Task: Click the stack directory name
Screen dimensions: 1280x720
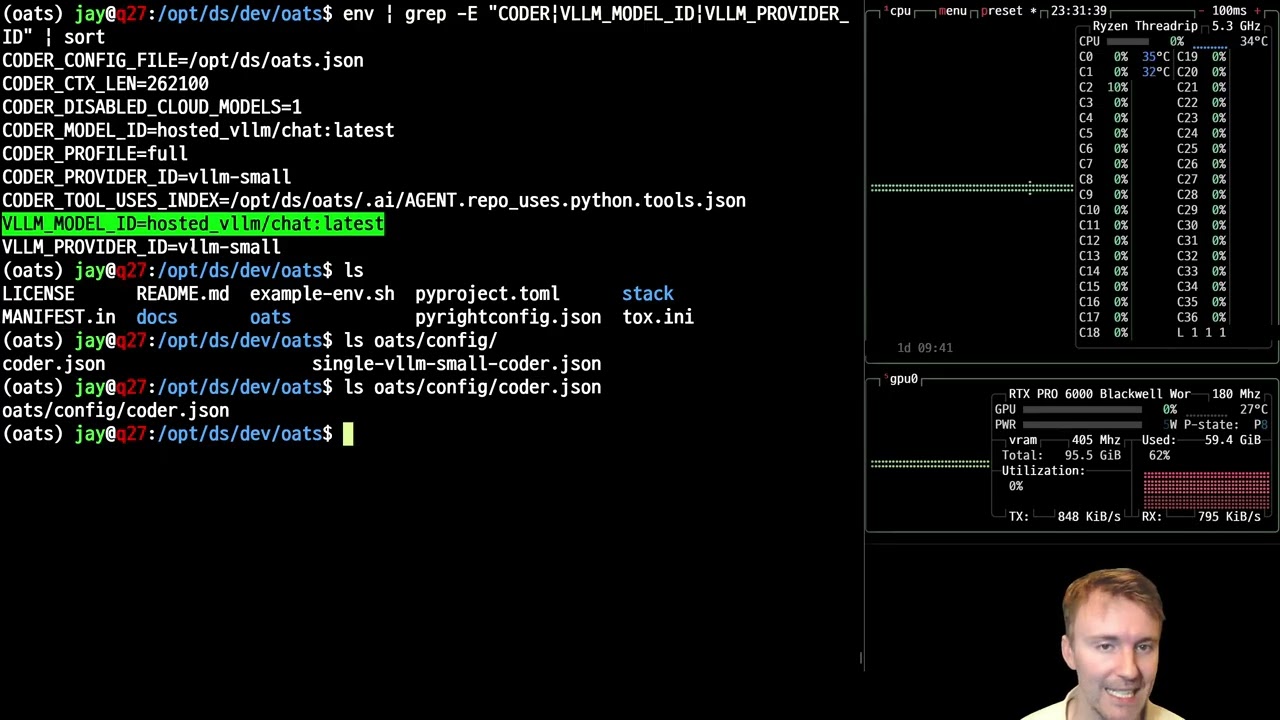Action: 648,294
